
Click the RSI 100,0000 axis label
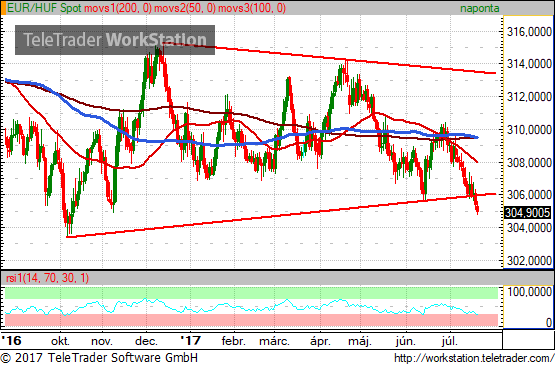click(x=529, y=292)
